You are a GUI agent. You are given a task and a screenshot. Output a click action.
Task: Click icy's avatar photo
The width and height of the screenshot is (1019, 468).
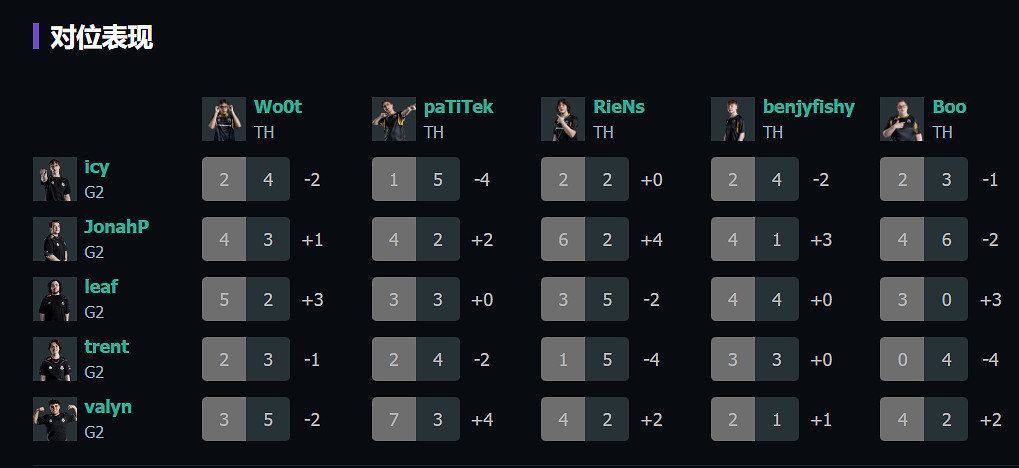[54, 179]
